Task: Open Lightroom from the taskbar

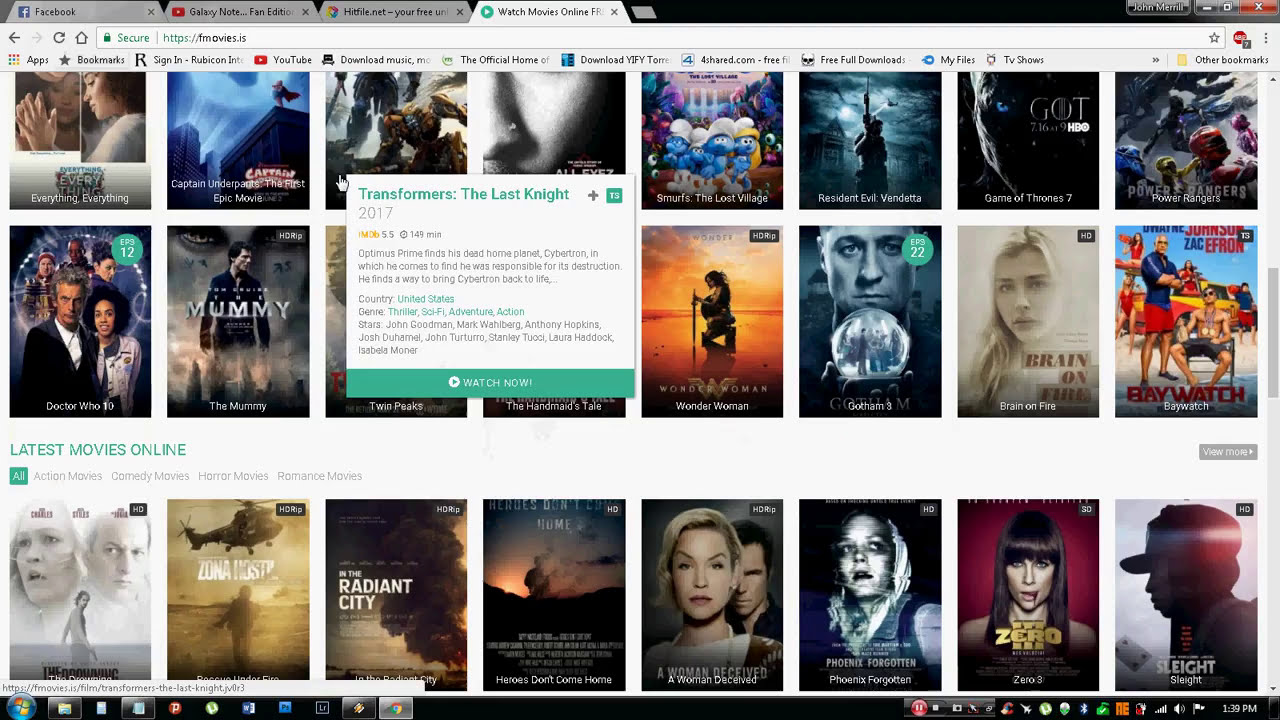Action: click(322, 708)
